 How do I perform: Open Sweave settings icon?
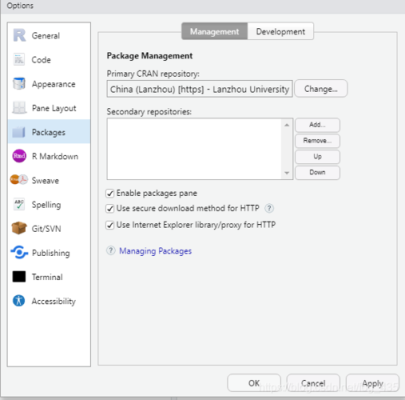coord(19,180)
